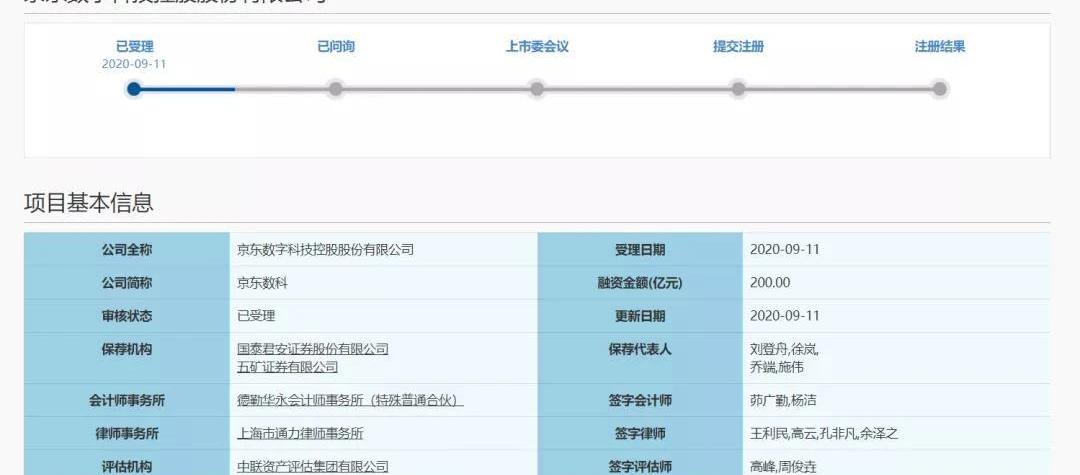The height and width of the screenshot is (475, 1080).
Task: Click the 公司全称 header cell
Action: (x=127, y=250)
